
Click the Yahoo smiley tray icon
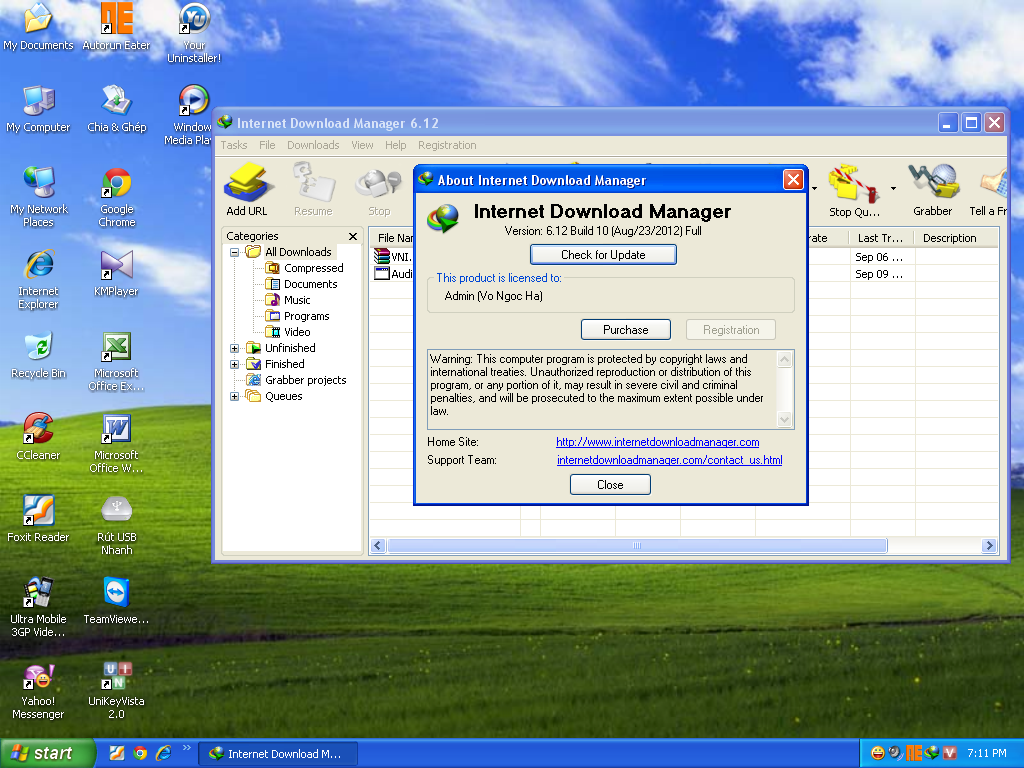(878, 753)
